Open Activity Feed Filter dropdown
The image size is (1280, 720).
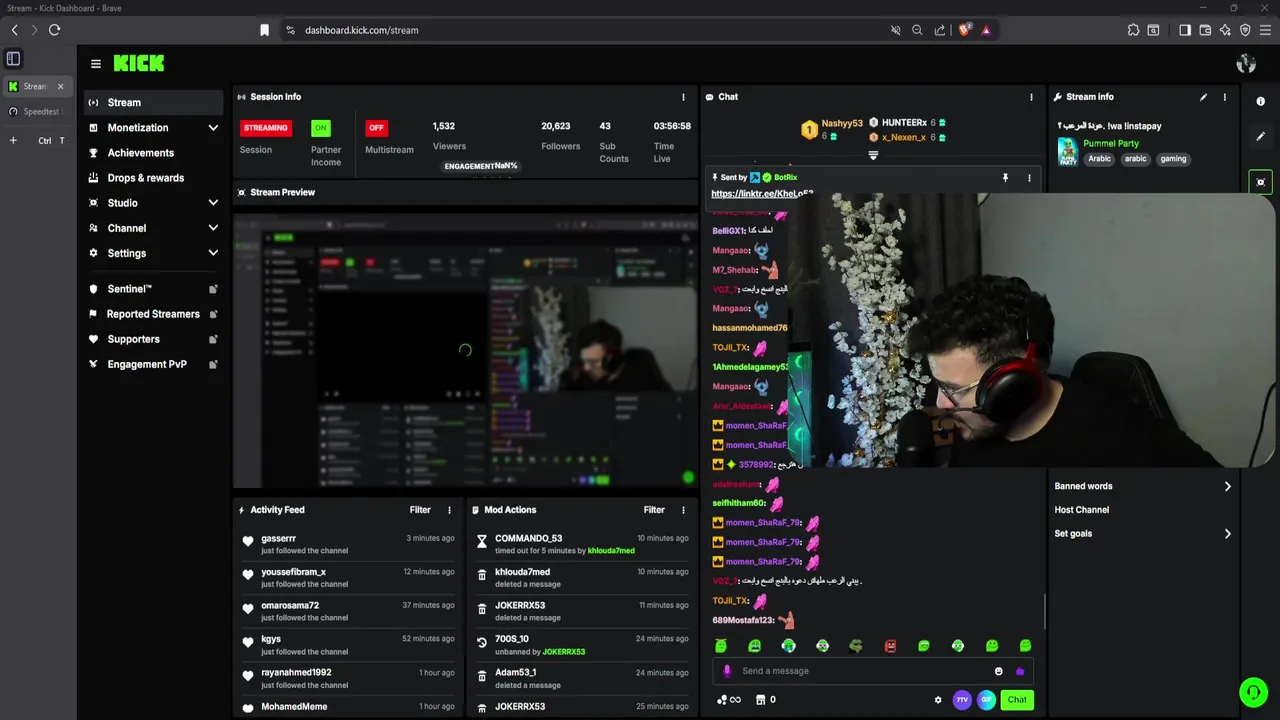pos(420,510)
